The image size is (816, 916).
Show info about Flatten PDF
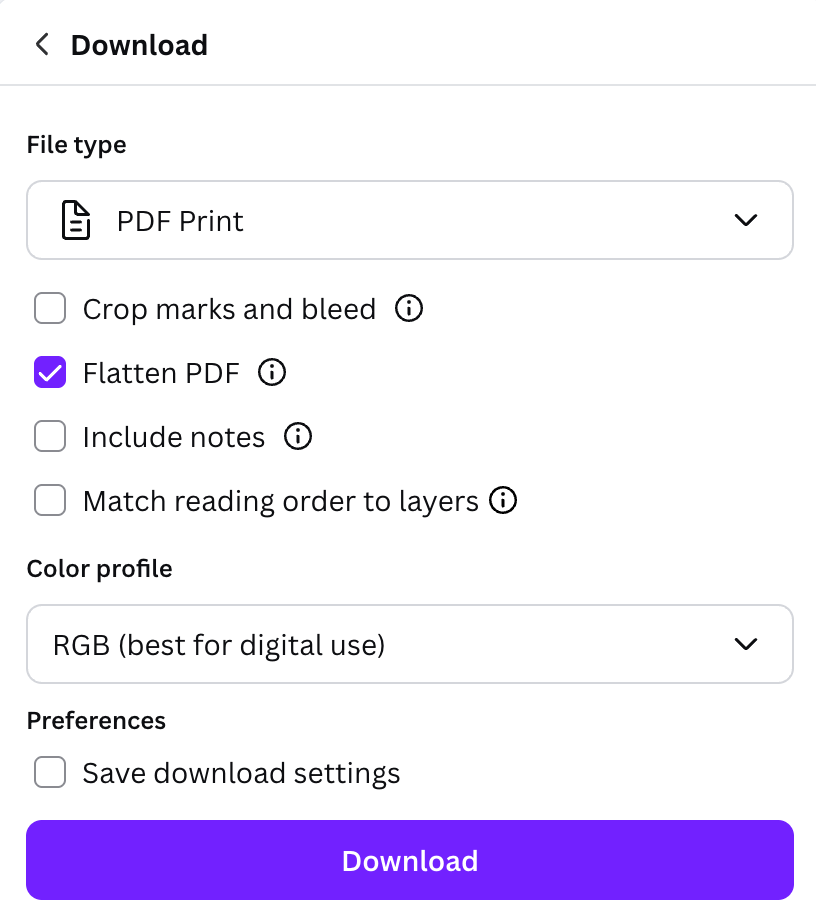272,373
